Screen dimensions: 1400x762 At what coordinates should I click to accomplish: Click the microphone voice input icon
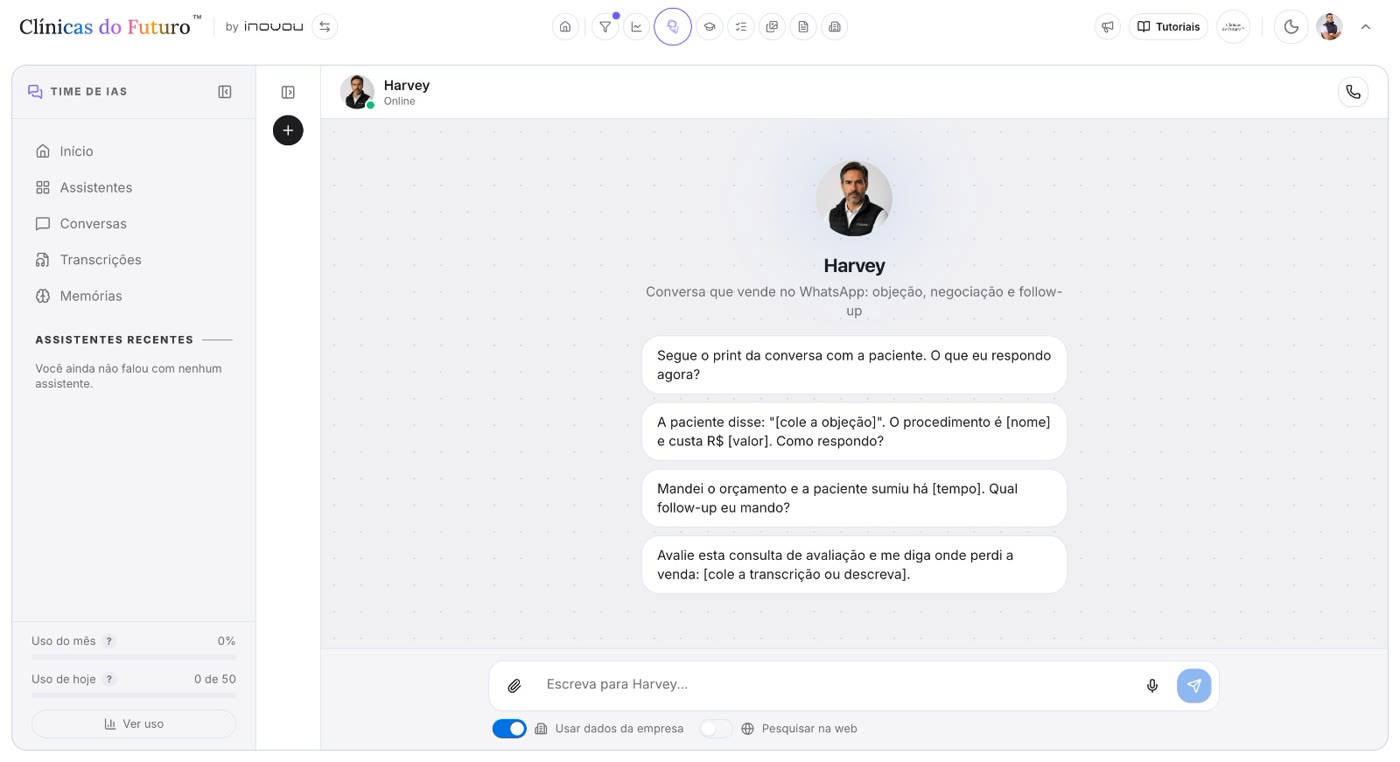click(1152, 686)
